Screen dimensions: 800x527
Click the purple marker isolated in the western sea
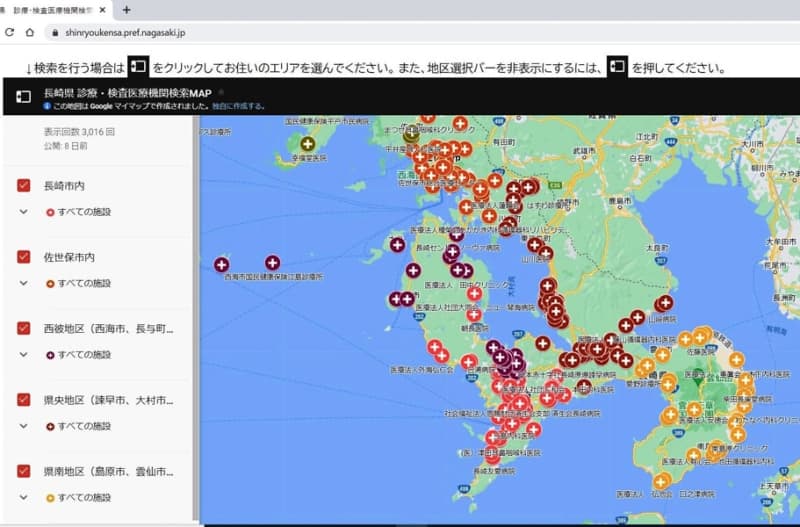[221, 264]
